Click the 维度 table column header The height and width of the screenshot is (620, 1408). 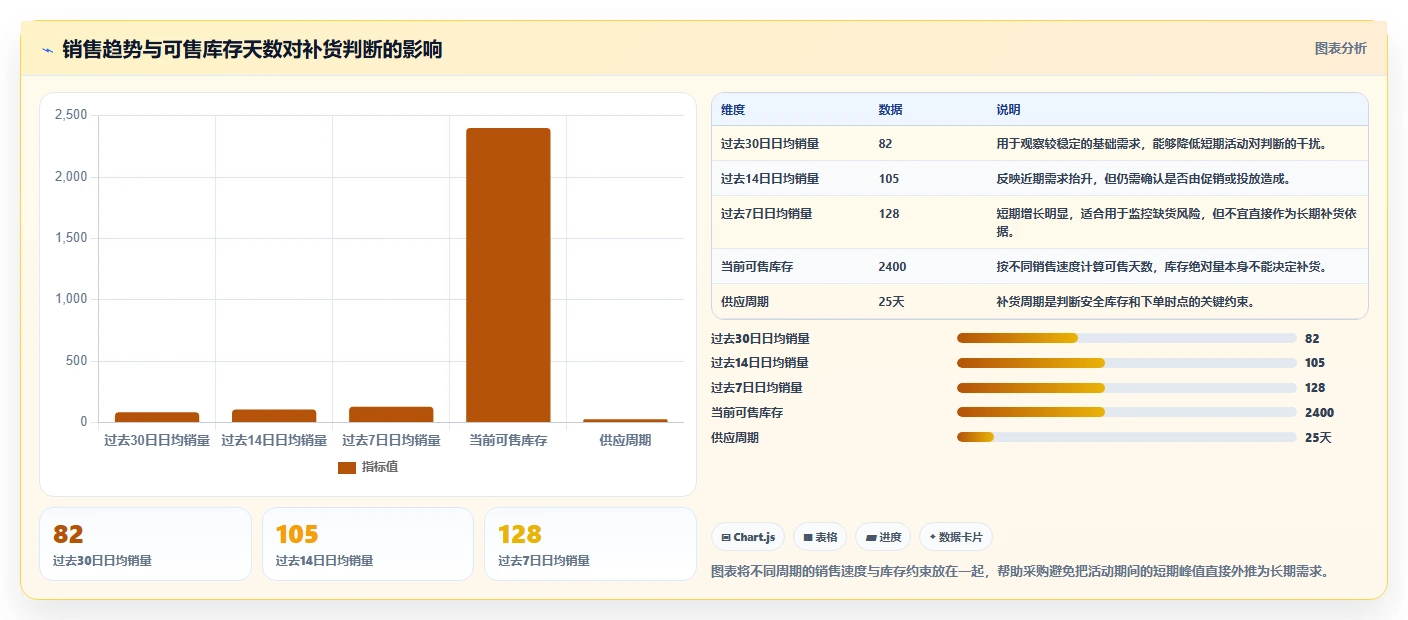(733, 109)
